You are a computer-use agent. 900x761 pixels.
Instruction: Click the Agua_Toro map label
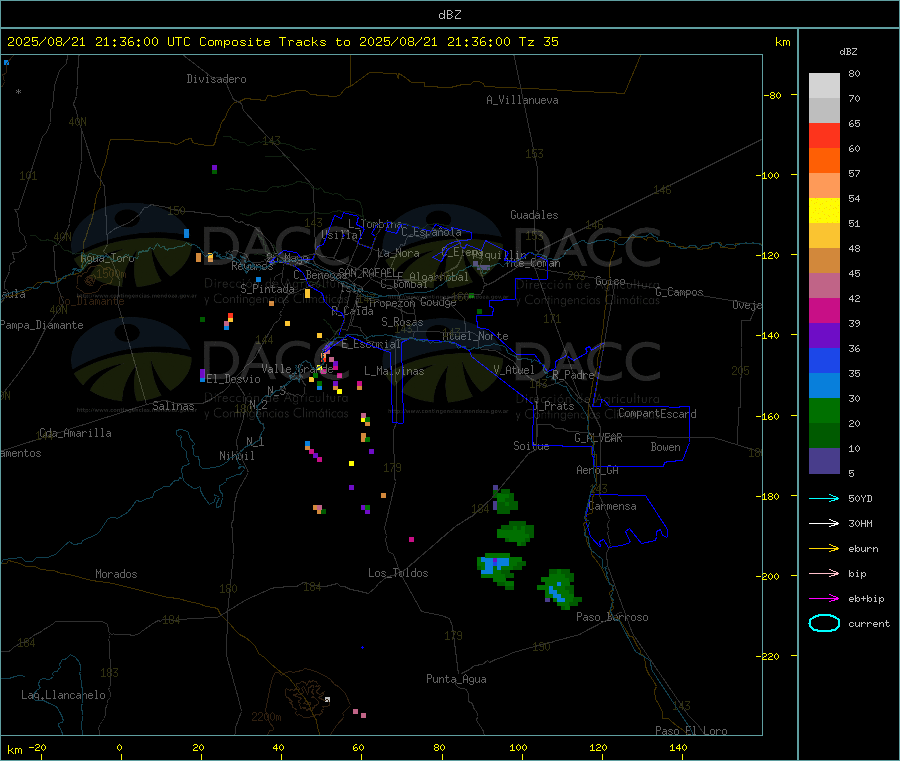[x=107, y=258]
